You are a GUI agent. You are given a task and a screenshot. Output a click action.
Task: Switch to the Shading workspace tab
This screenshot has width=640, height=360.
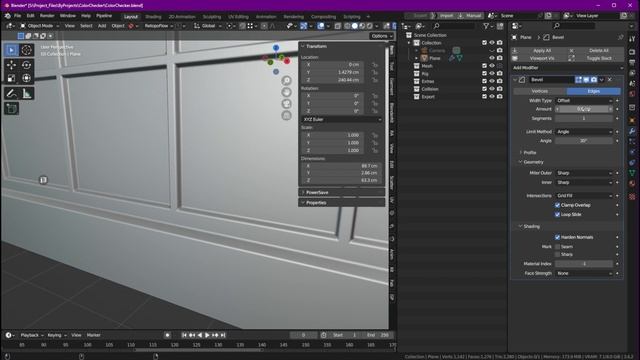point(153,17)
